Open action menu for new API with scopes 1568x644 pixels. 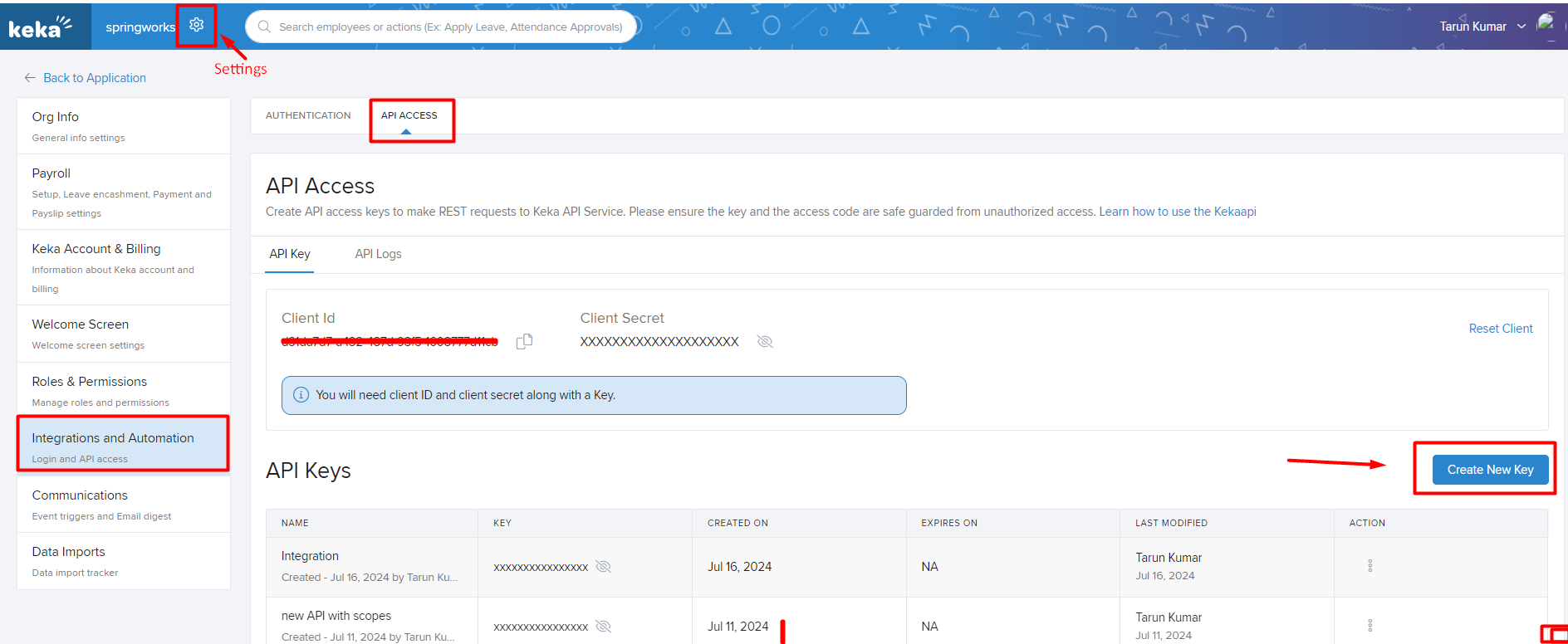[1370, 626]
